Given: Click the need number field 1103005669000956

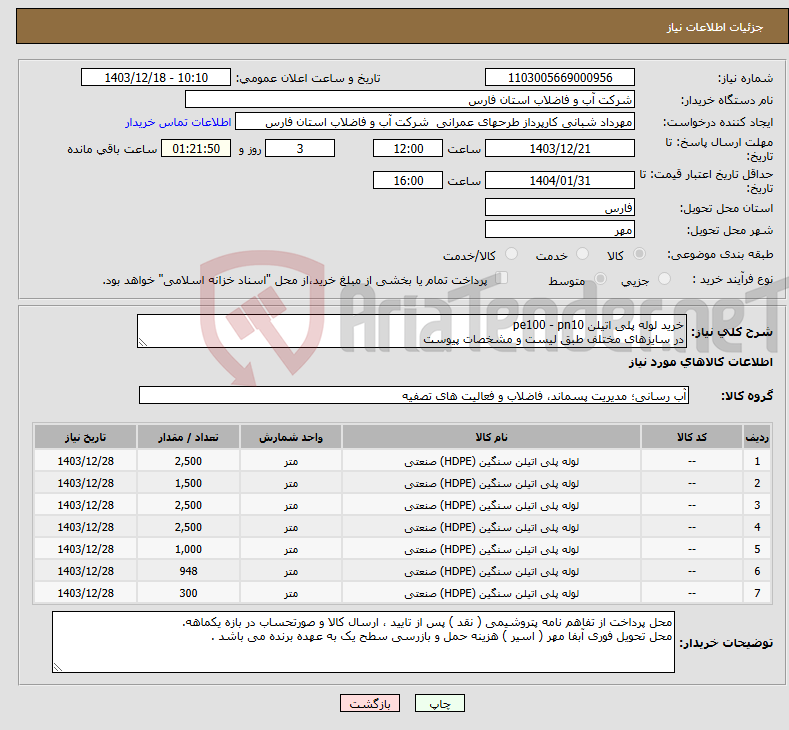Looking at the screenshot, I should click(560, 77).
